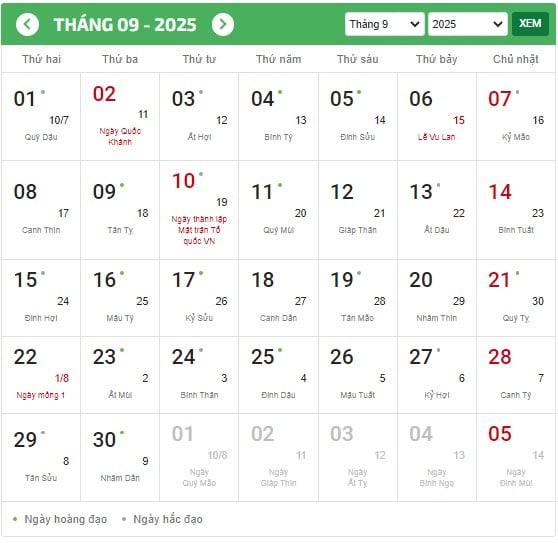558x543 pixels.
Task: Select September 01 Quý Dậu cell
Action: (x=41, y=116)
